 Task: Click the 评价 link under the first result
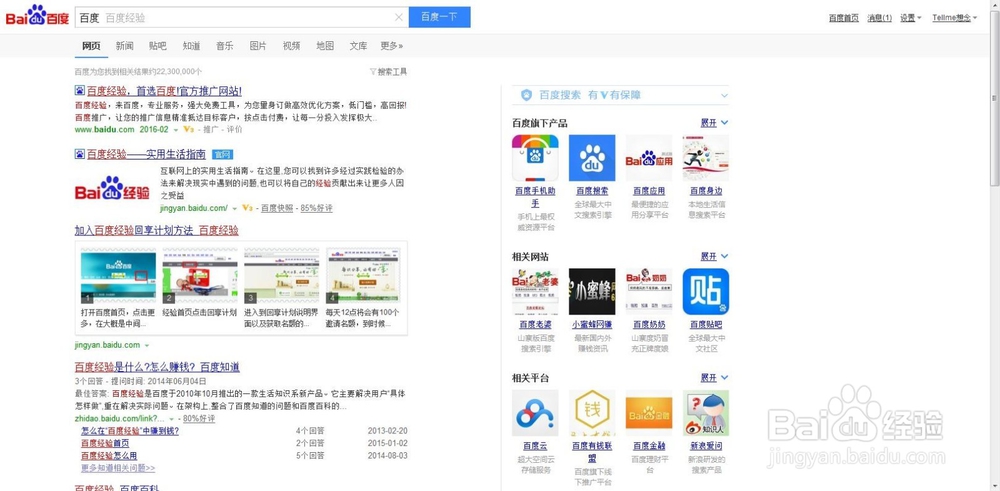234,129
